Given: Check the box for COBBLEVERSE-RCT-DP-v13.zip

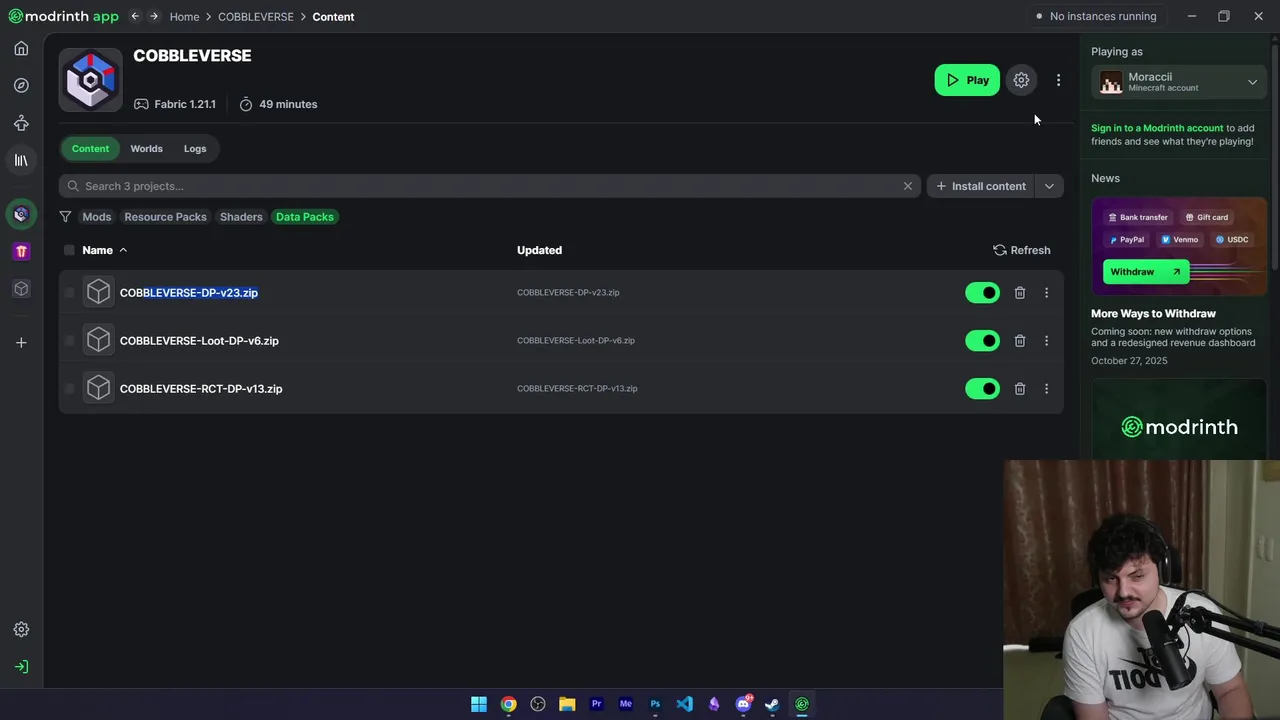Looking at the screenshot, I should [69, 389].
